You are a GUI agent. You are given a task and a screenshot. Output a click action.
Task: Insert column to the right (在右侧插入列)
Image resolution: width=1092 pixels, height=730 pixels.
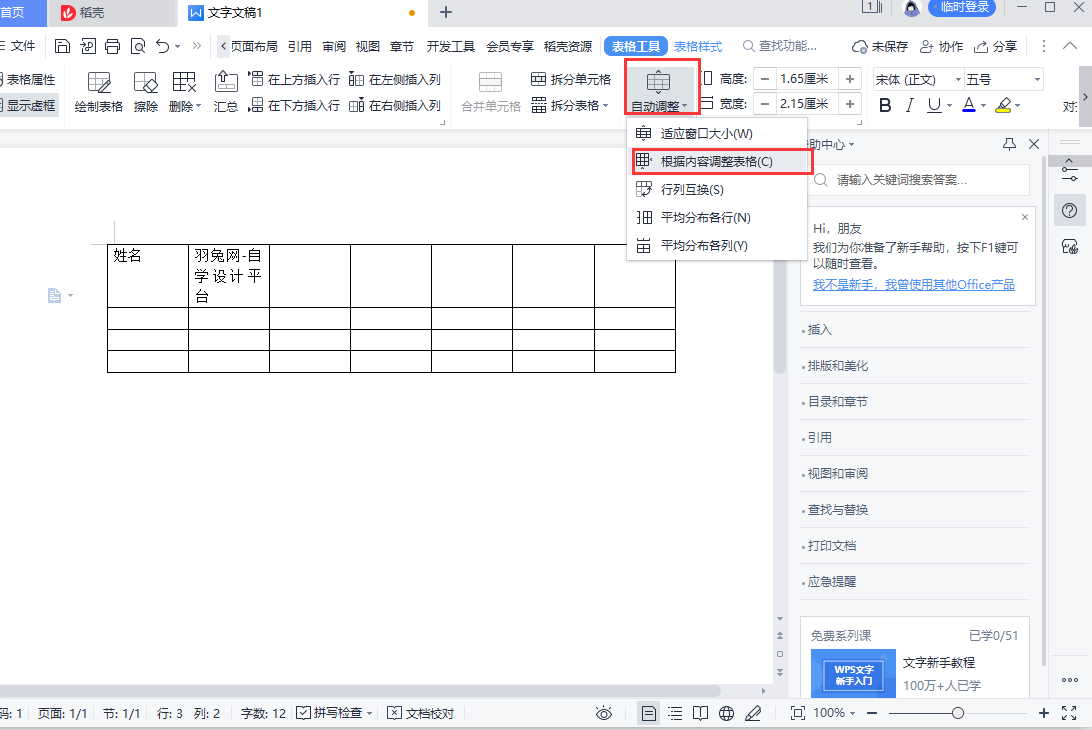[x=395, y=105]
